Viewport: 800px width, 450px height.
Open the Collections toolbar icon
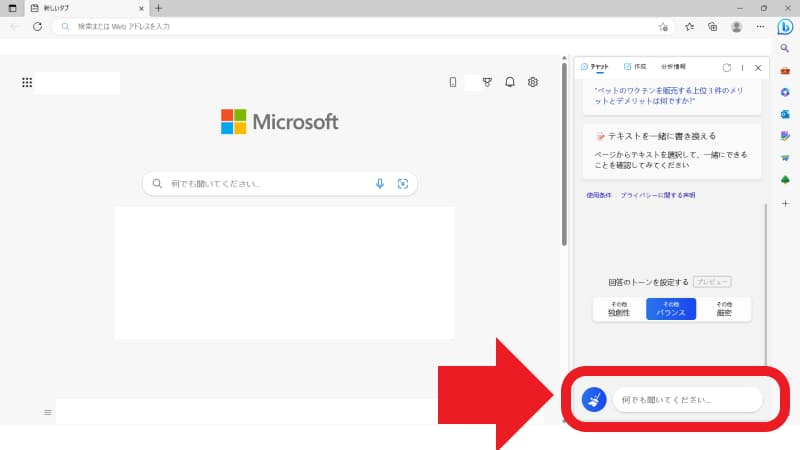pos(713,27)
